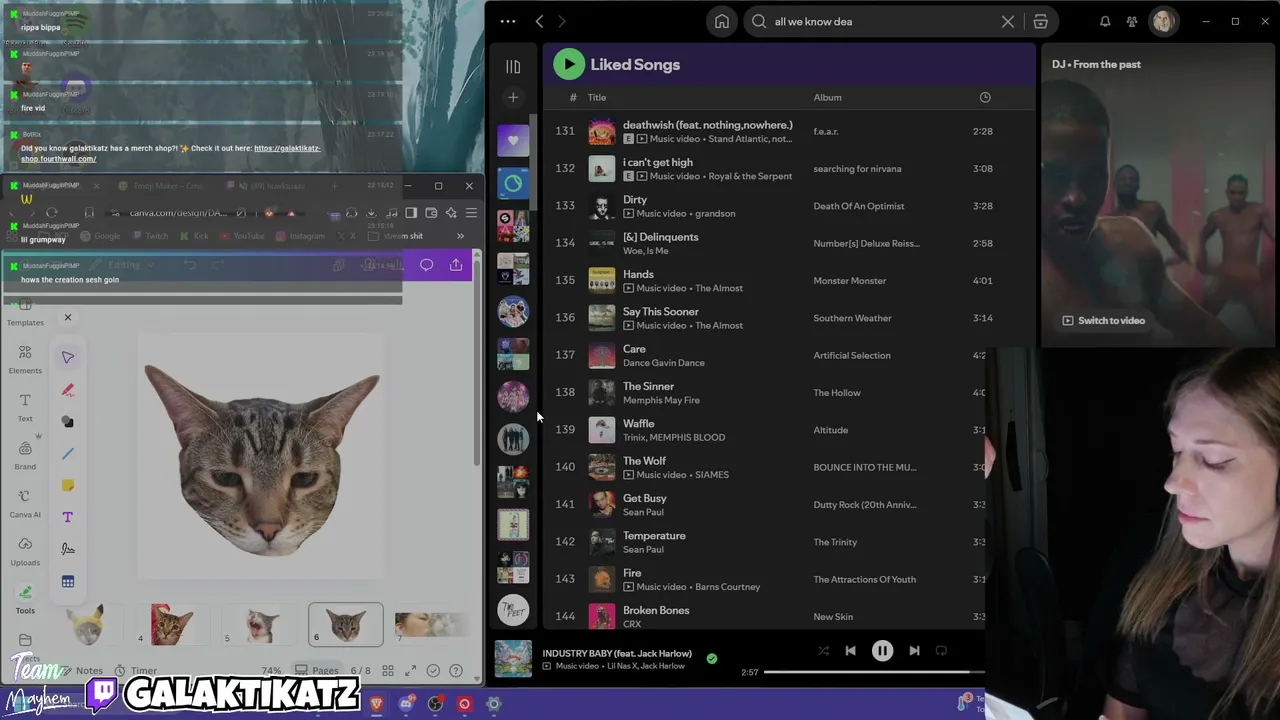Open 'Southern Weather' album link
Viewport: 1280px width, 720px height.
coord(852,318)
